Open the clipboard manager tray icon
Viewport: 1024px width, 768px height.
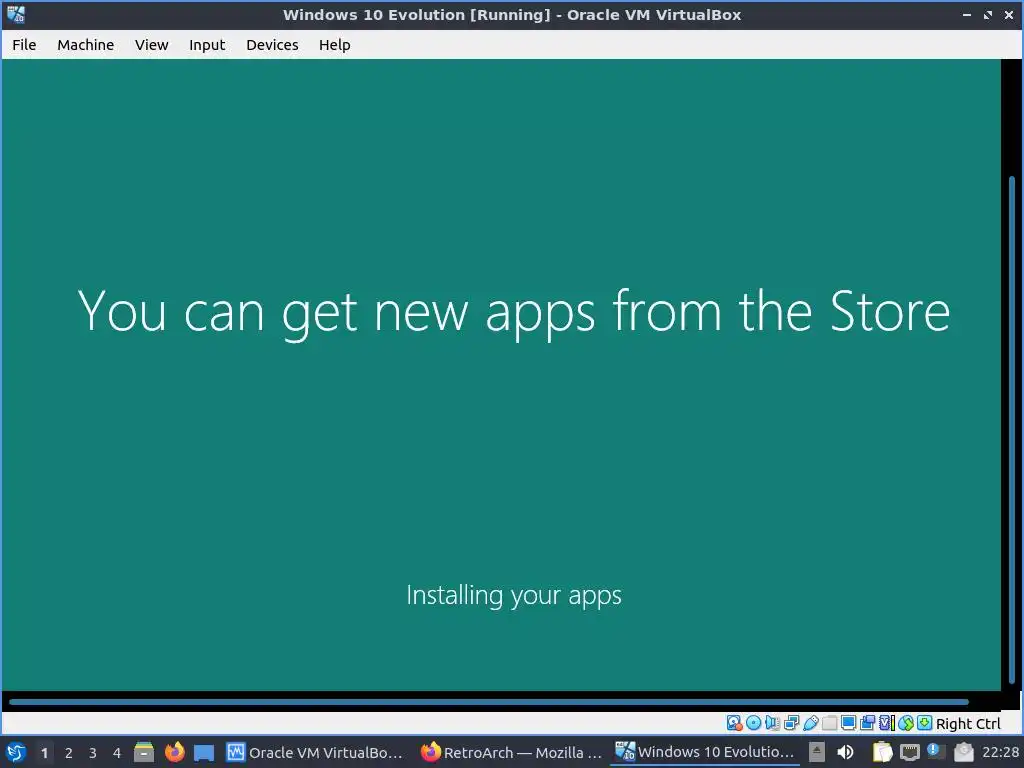coord(882,752)
